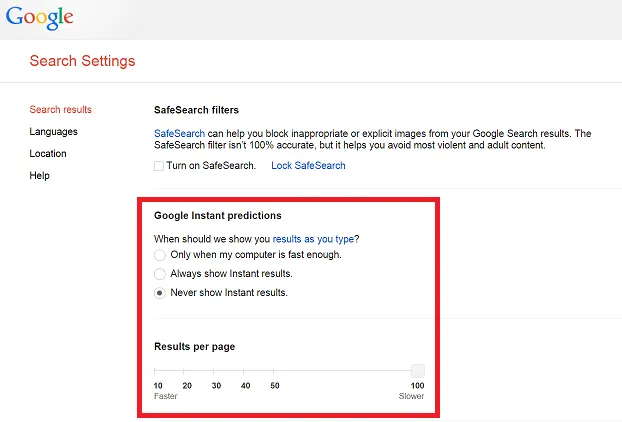Select Only when my computer is fast enough
This screenshot has width=622, height=422.
tap(159, 255)
